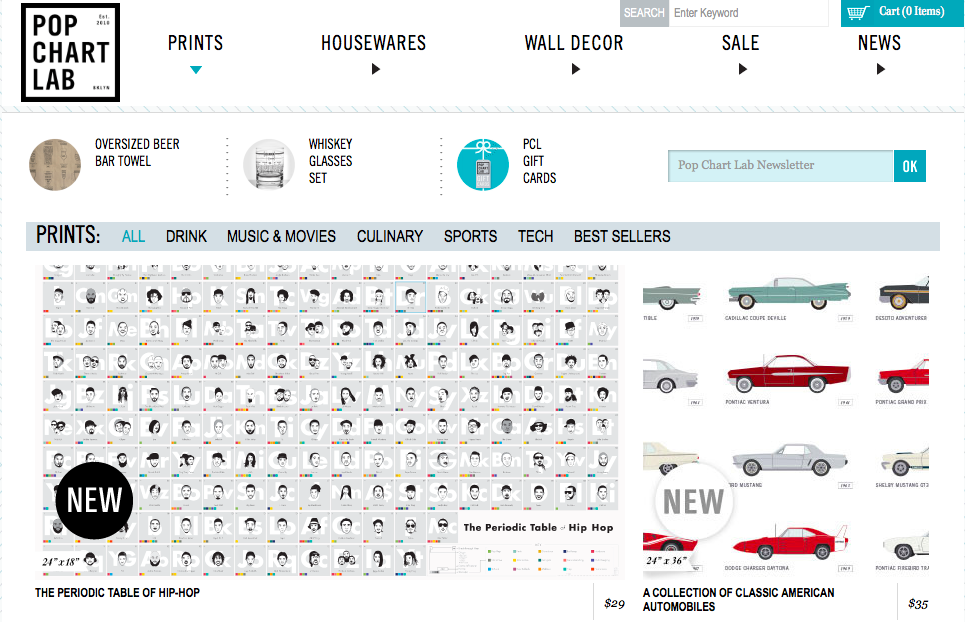Select the Music & Movies filter tab
Image resolution: width=965 pixels, height=622 pixels.
[x=281, y=236]
